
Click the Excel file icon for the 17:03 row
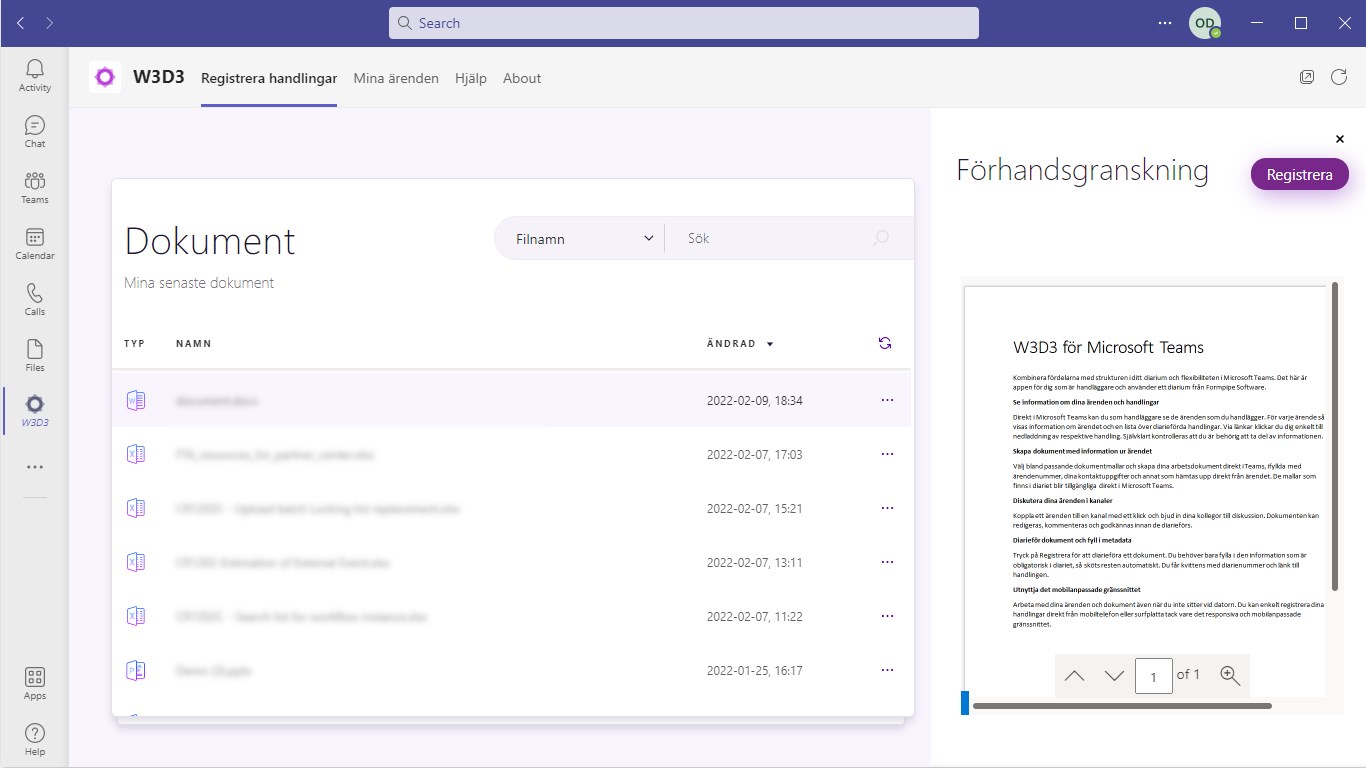pos(135,454)
